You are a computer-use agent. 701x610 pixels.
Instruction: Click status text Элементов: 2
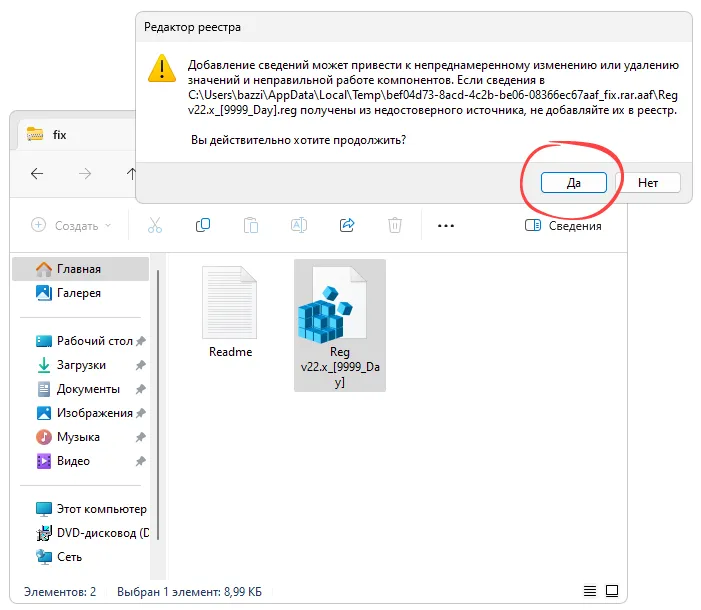pyautogui.click(x=60, y=592)
